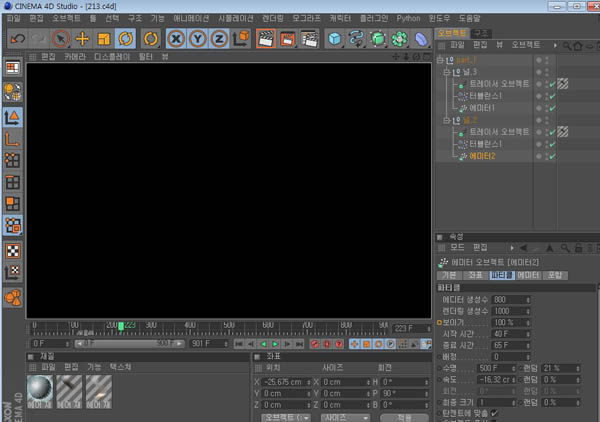600x422 pixels.
Task: Click the green play backward button
Action: point(263,344)
